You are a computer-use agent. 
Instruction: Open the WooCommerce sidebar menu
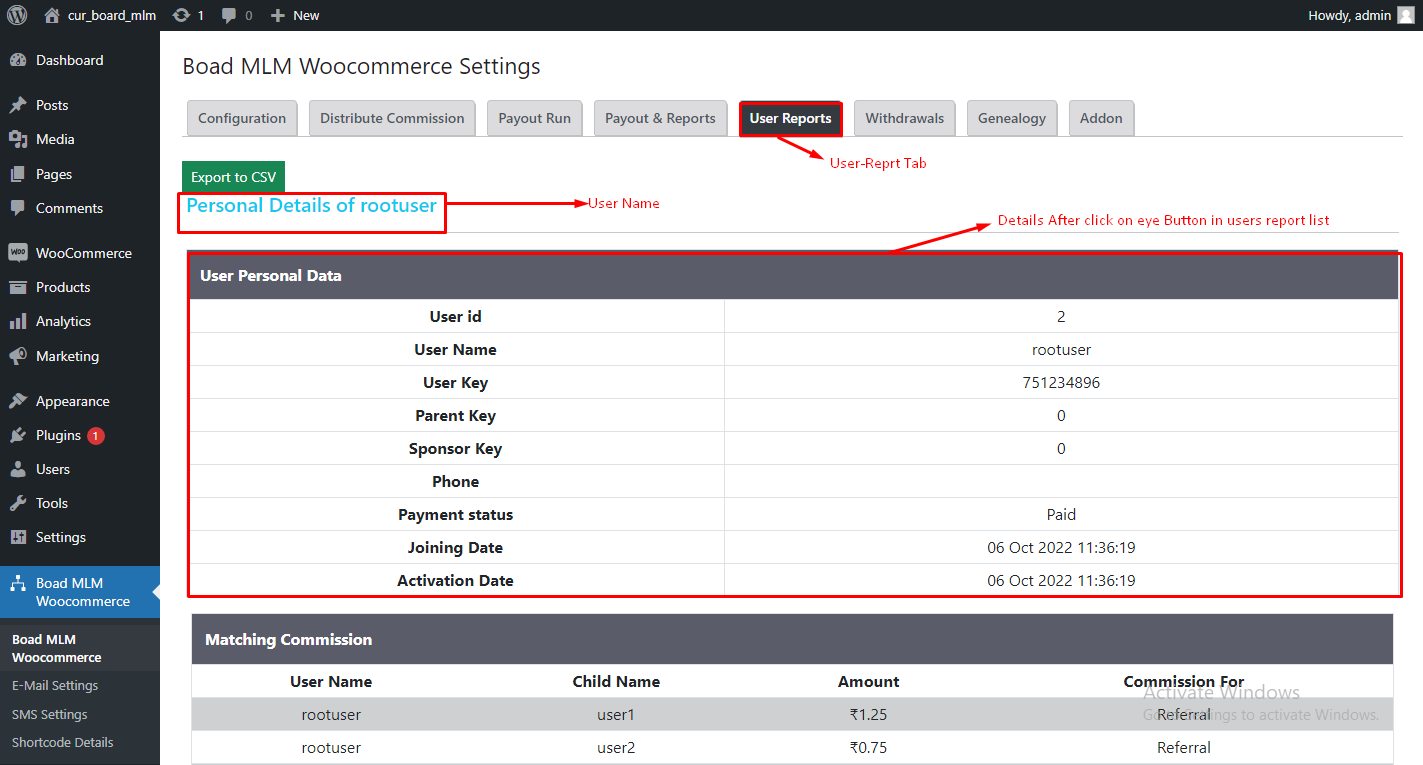(83, 253)
